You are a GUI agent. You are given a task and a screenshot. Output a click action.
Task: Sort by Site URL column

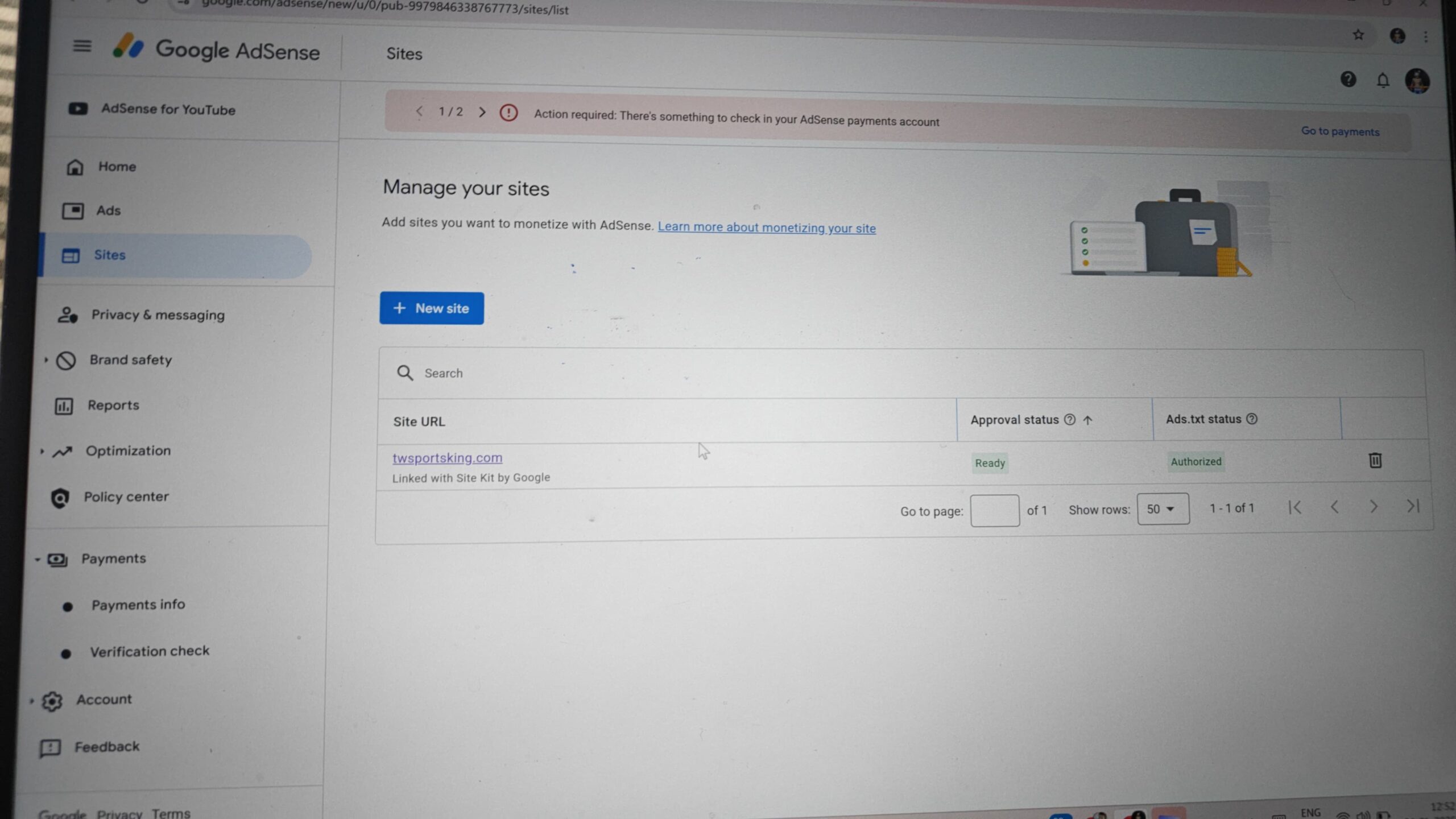(419, 421)
